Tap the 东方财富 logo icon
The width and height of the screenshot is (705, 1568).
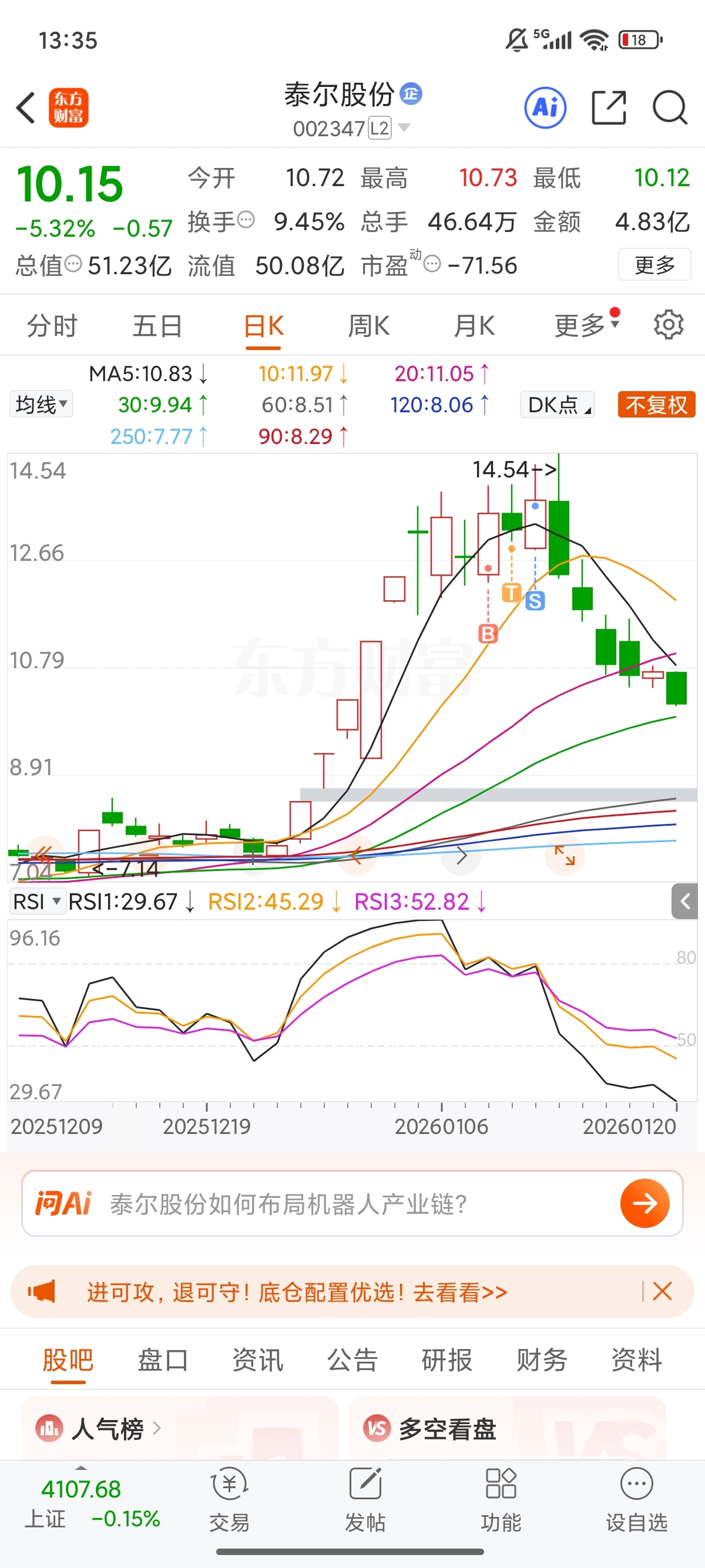tap(68, 107)
